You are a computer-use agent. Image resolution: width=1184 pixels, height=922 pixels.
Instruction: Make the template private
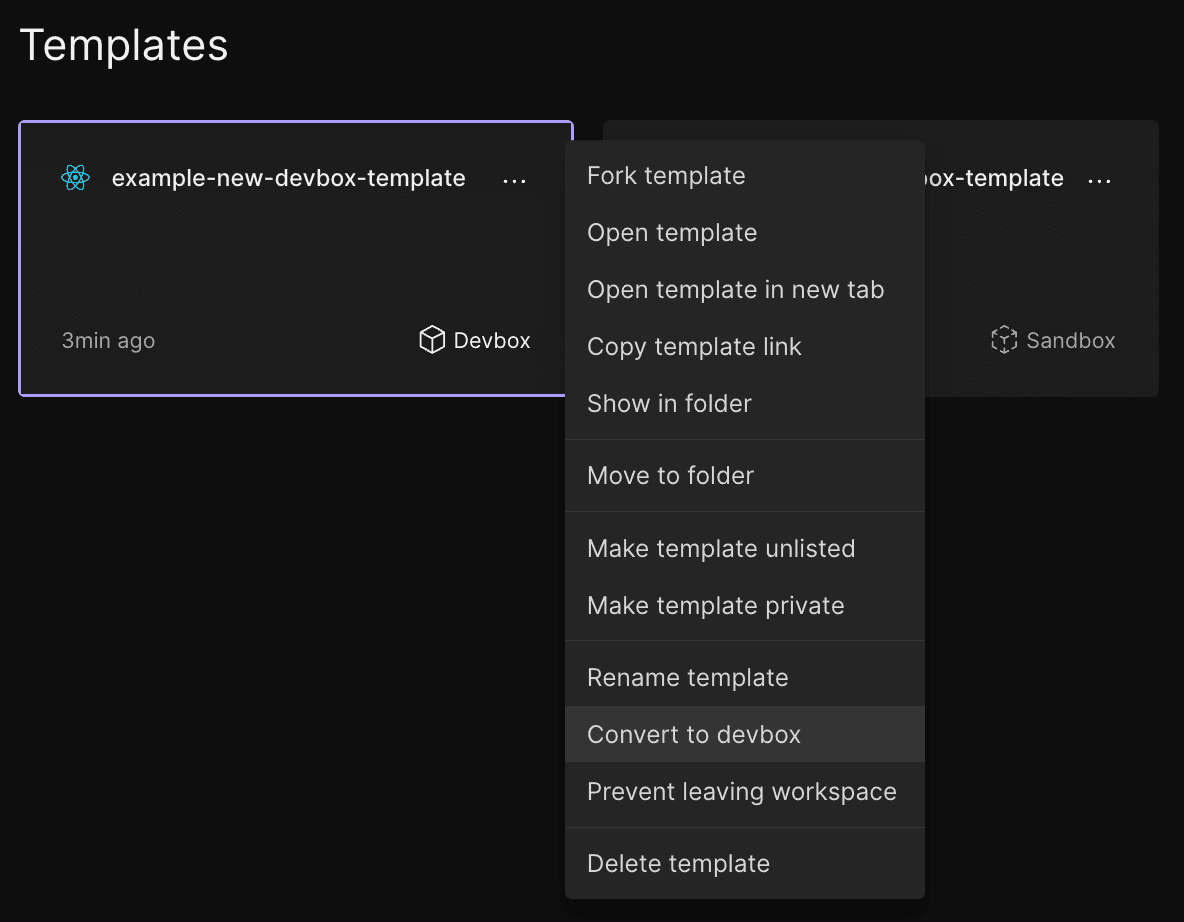click(x=715, y=605)
